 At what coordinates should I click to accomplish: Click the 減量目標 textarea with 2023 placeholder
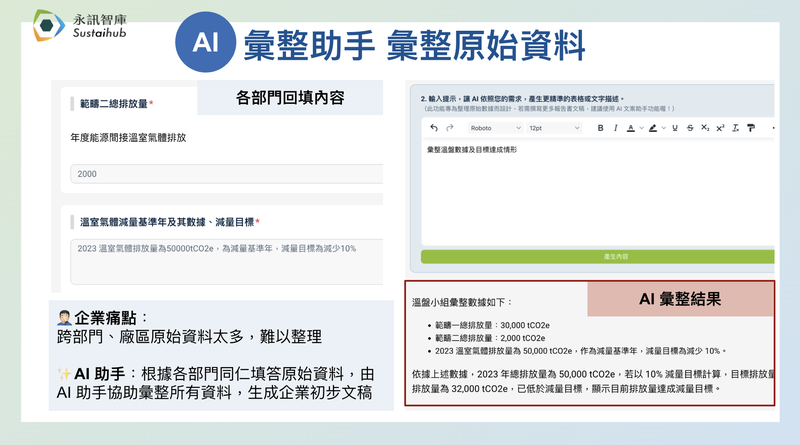[x=227, y=262]
